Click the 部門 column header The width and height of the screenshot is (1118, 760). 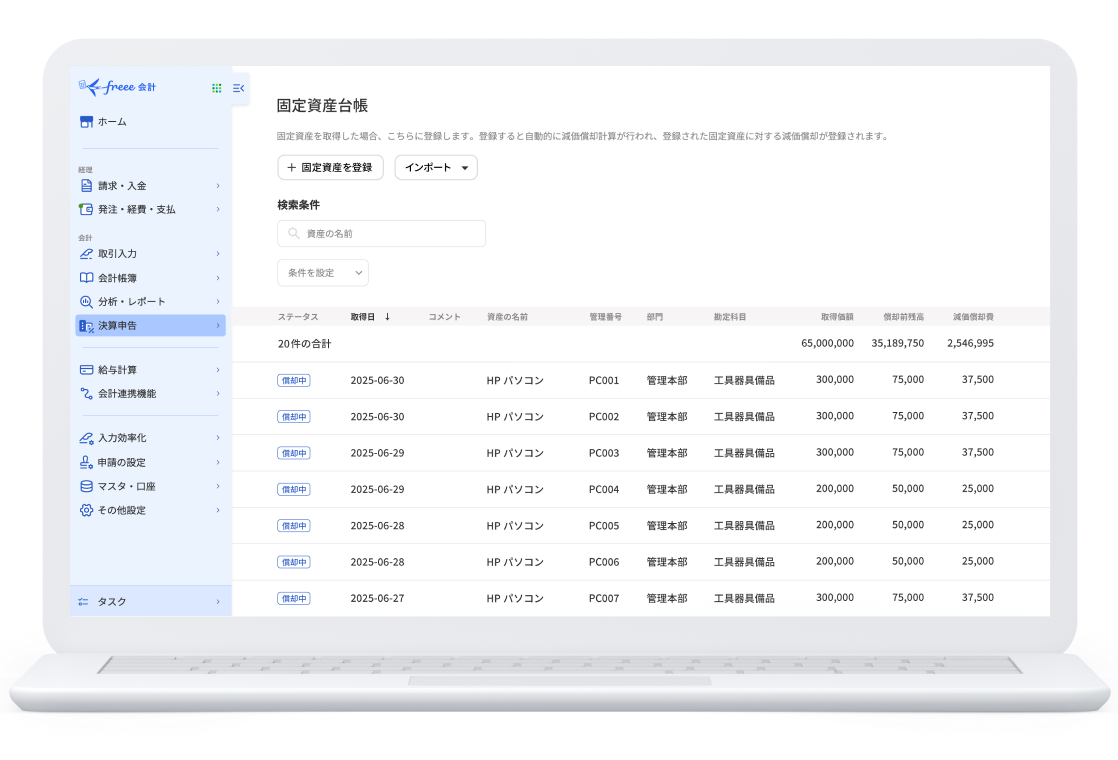655,317
